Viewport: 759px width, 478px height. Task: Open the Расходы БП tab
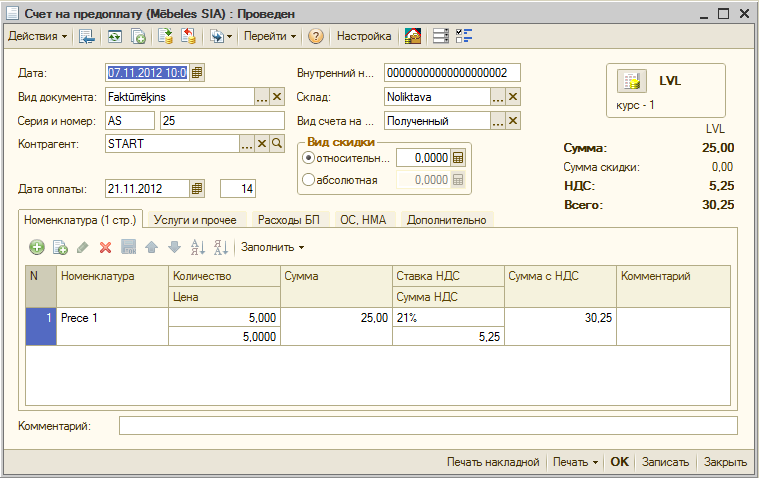point(289,220)
